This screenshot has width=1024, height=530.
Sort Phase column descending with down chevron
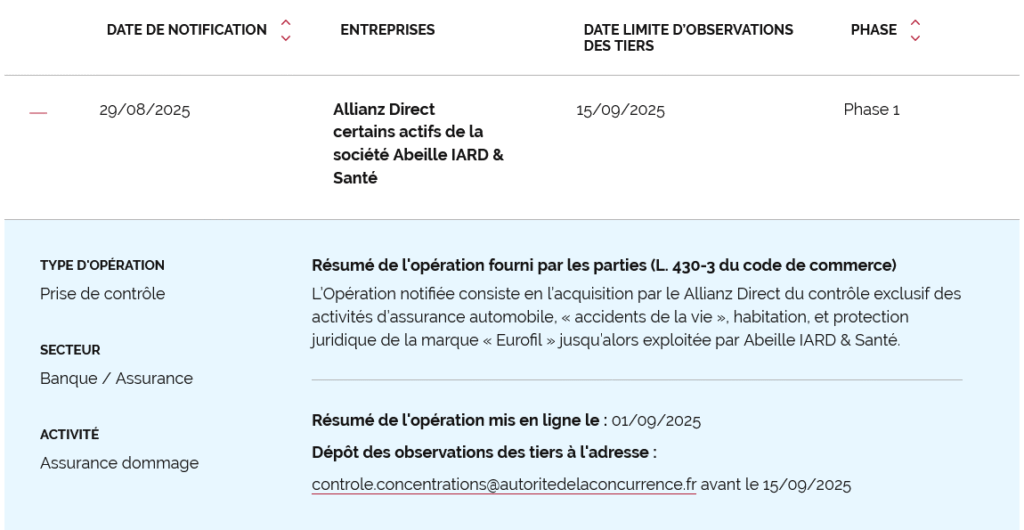point(915,38)
